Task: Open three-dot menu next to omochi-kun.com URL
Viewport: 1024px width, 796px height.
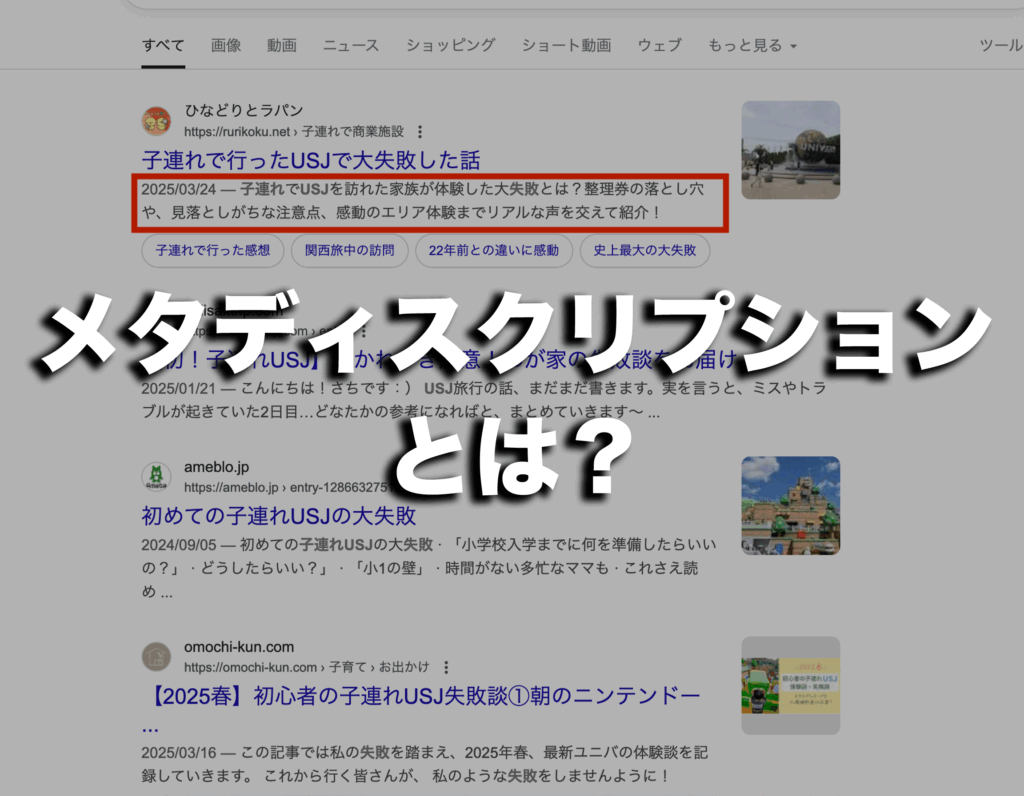Action: (x=446, y=668)
